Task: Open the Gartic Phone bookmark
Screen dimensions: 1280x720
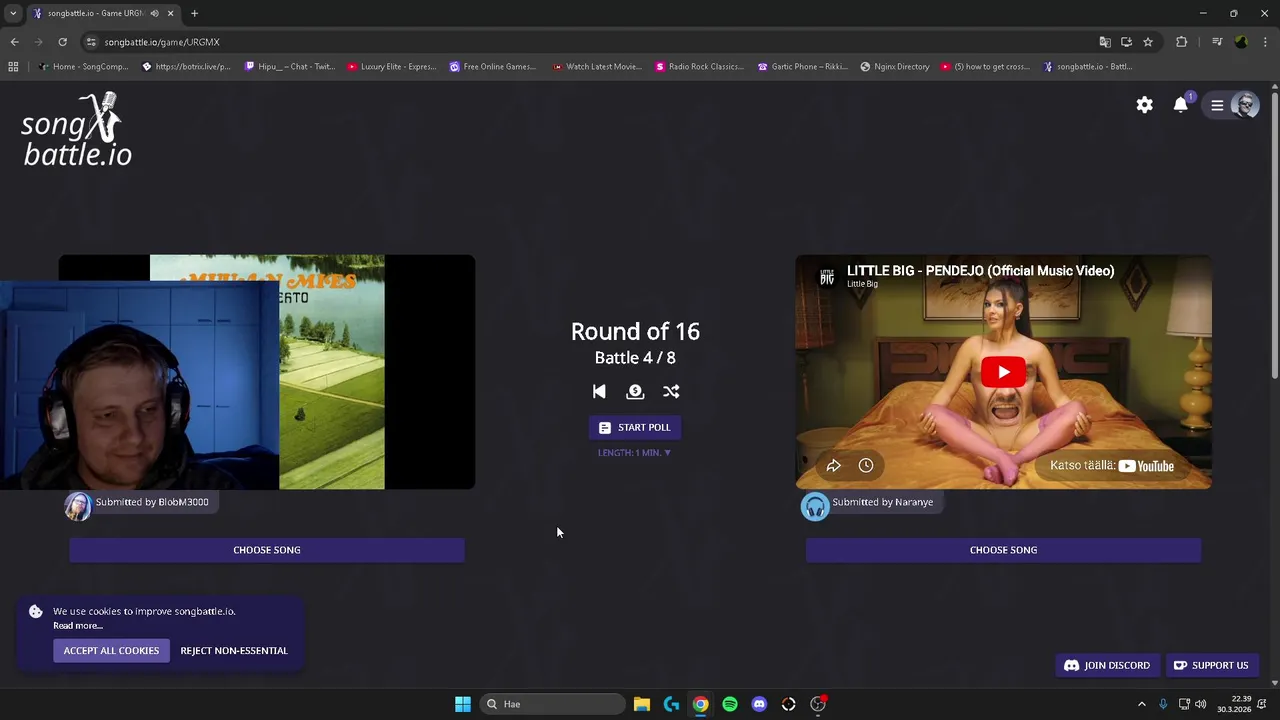Action: 802,67
